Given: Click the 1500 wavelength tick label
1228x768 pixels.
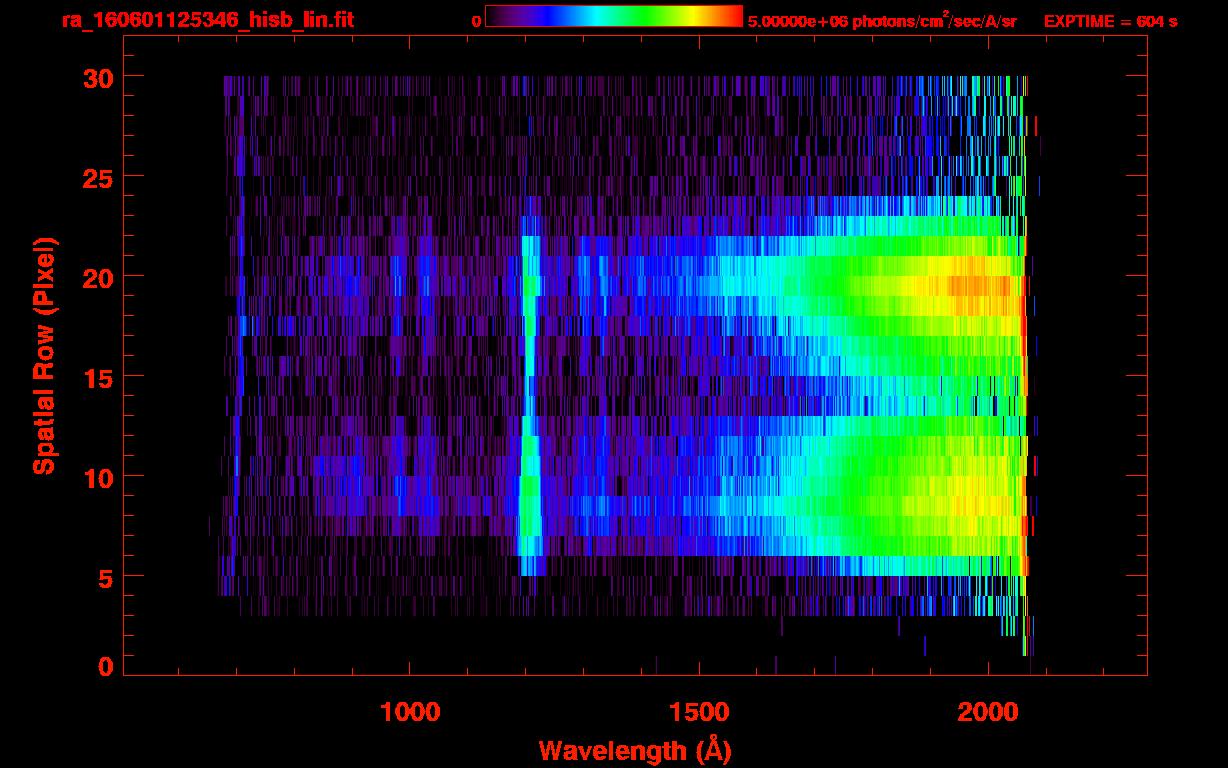Looking at the screenshot, I should [699, 712].
